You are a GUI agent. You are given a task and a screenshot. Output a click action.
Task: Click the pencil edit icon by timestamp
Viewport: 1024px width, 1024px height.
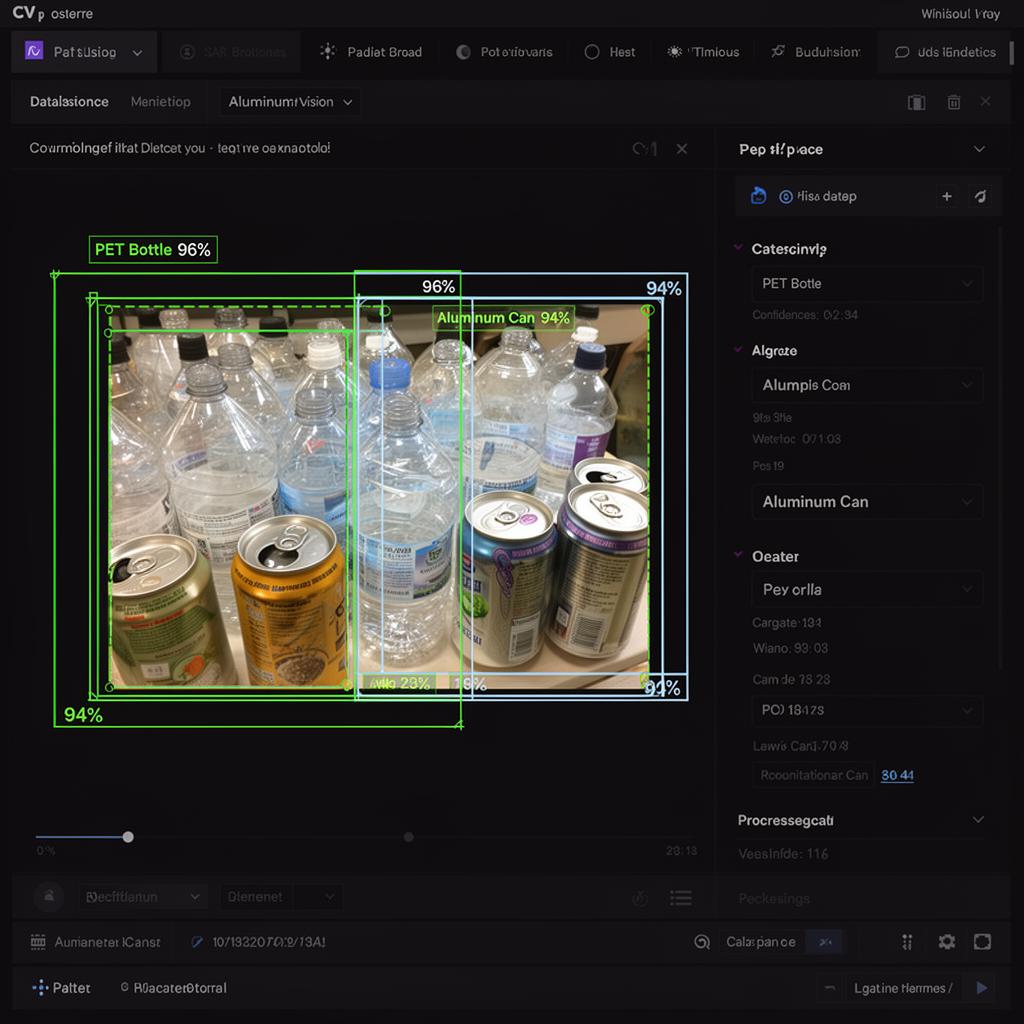196,942
